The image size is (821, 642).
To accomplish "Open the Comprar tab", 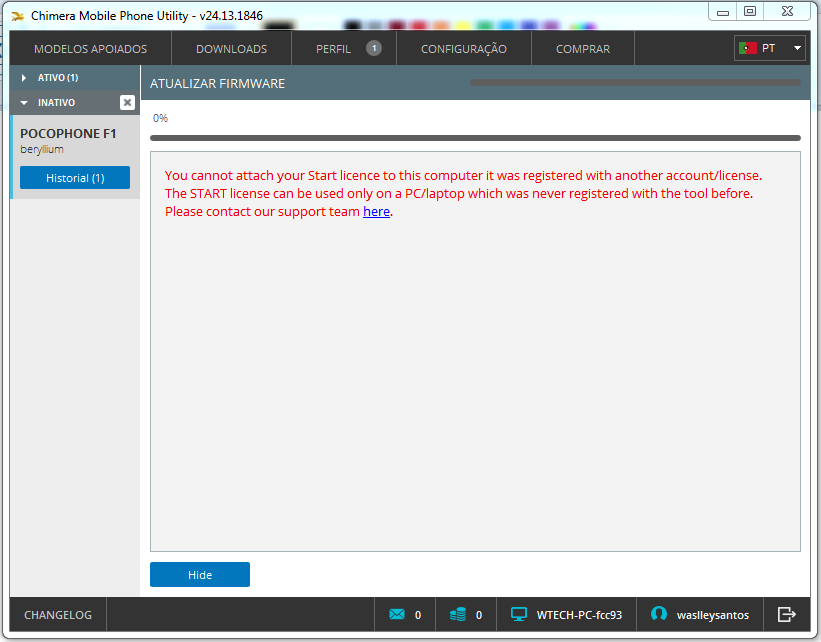I will pyautogui.click(x=583, y=49).
